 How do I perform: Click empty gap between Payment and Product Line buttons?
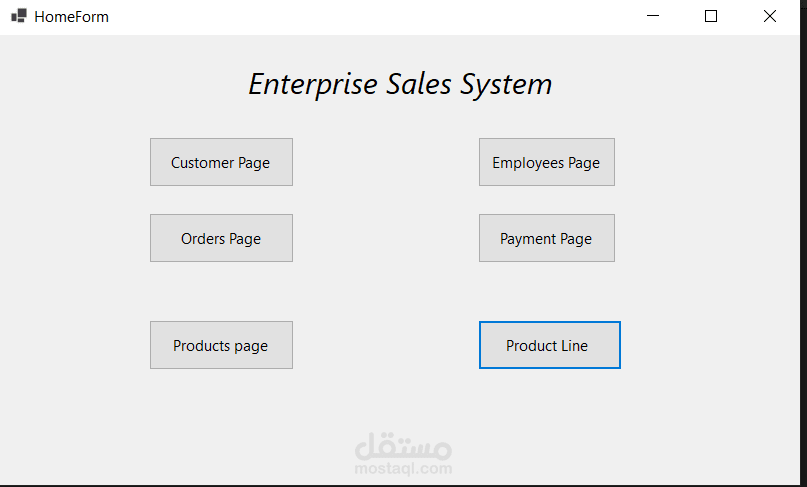coord(546,291)
